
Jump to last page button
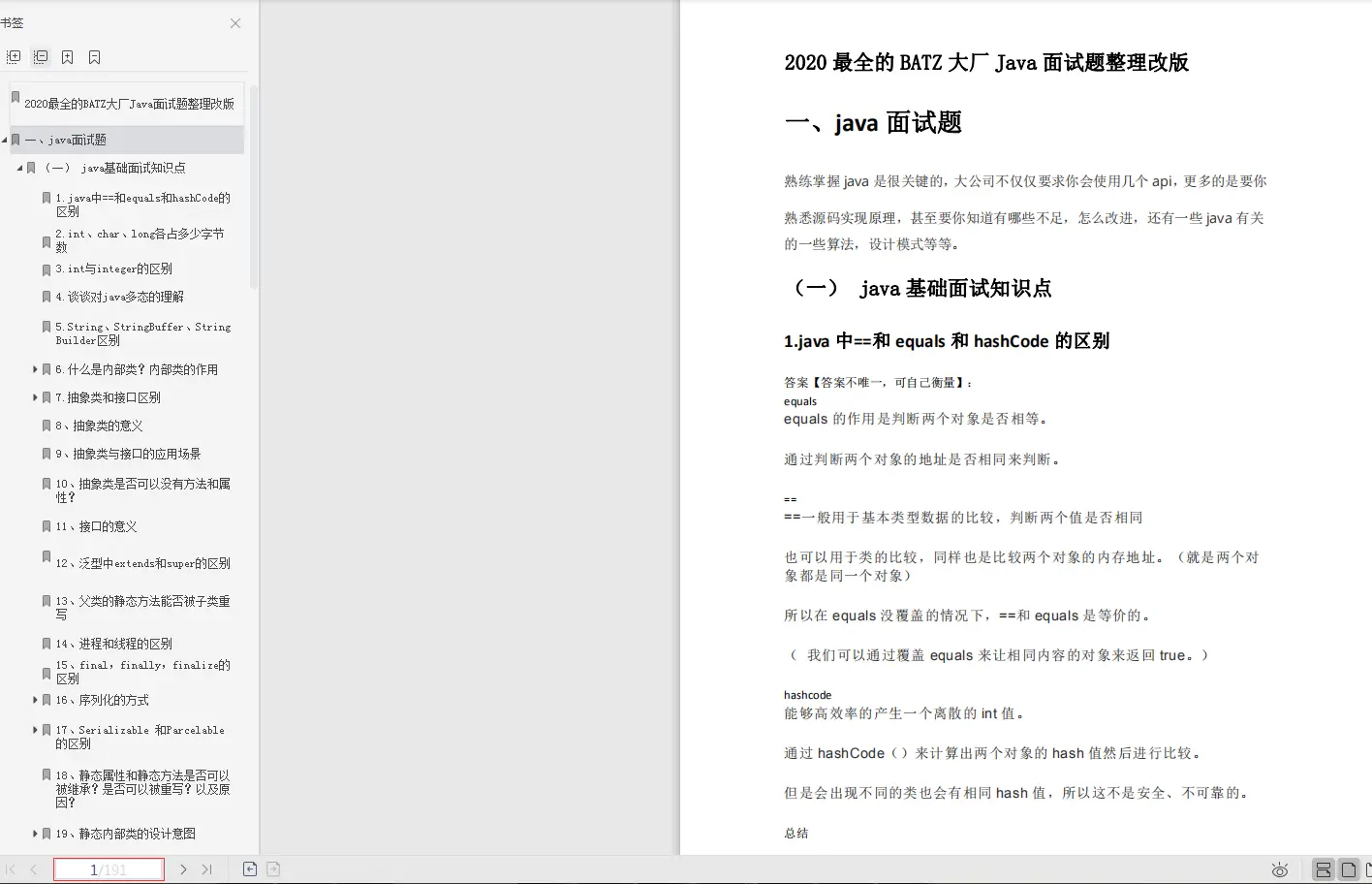[206, 869]
